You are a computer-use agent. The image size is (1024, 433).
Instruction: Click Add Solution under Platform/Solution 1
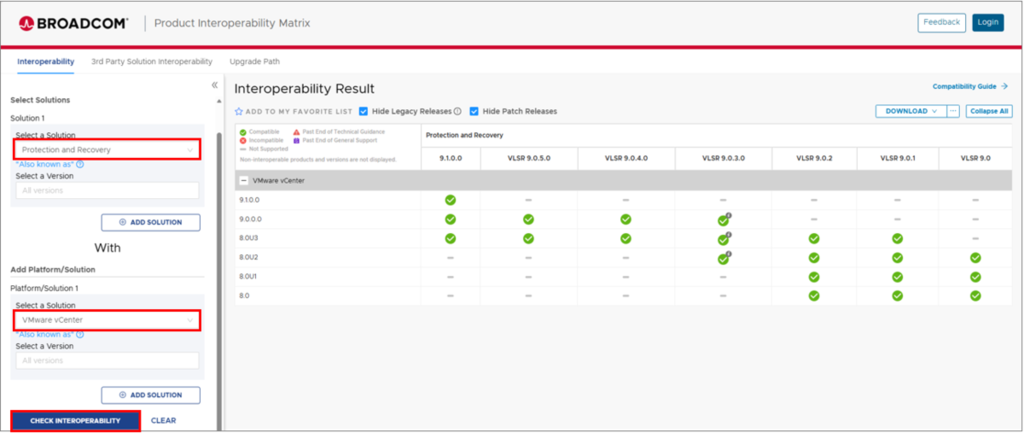[151, 395]
